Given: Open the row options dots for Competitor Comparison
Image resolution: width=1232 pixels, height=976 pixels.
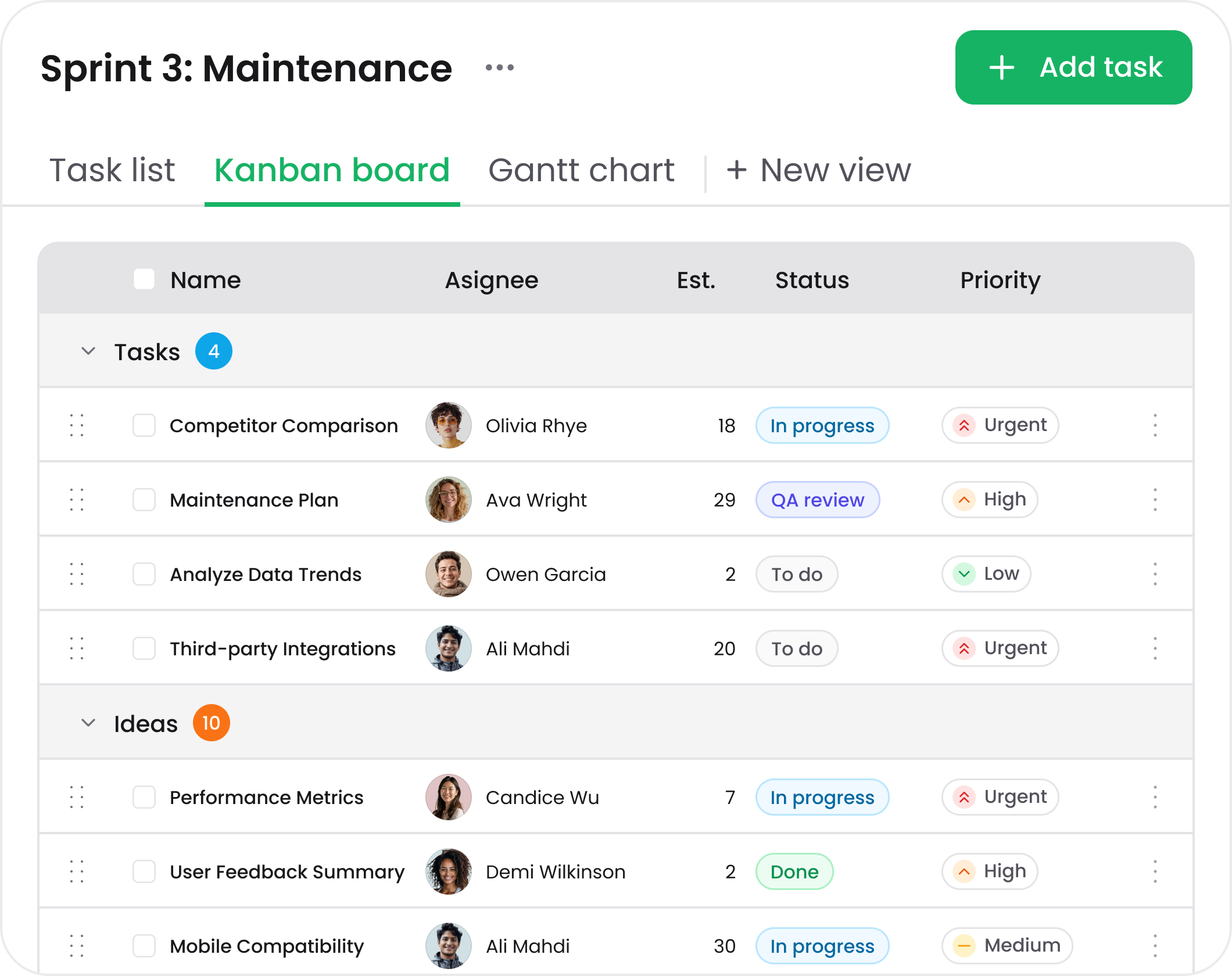Looking at the screenshot, I should 1156,425.
